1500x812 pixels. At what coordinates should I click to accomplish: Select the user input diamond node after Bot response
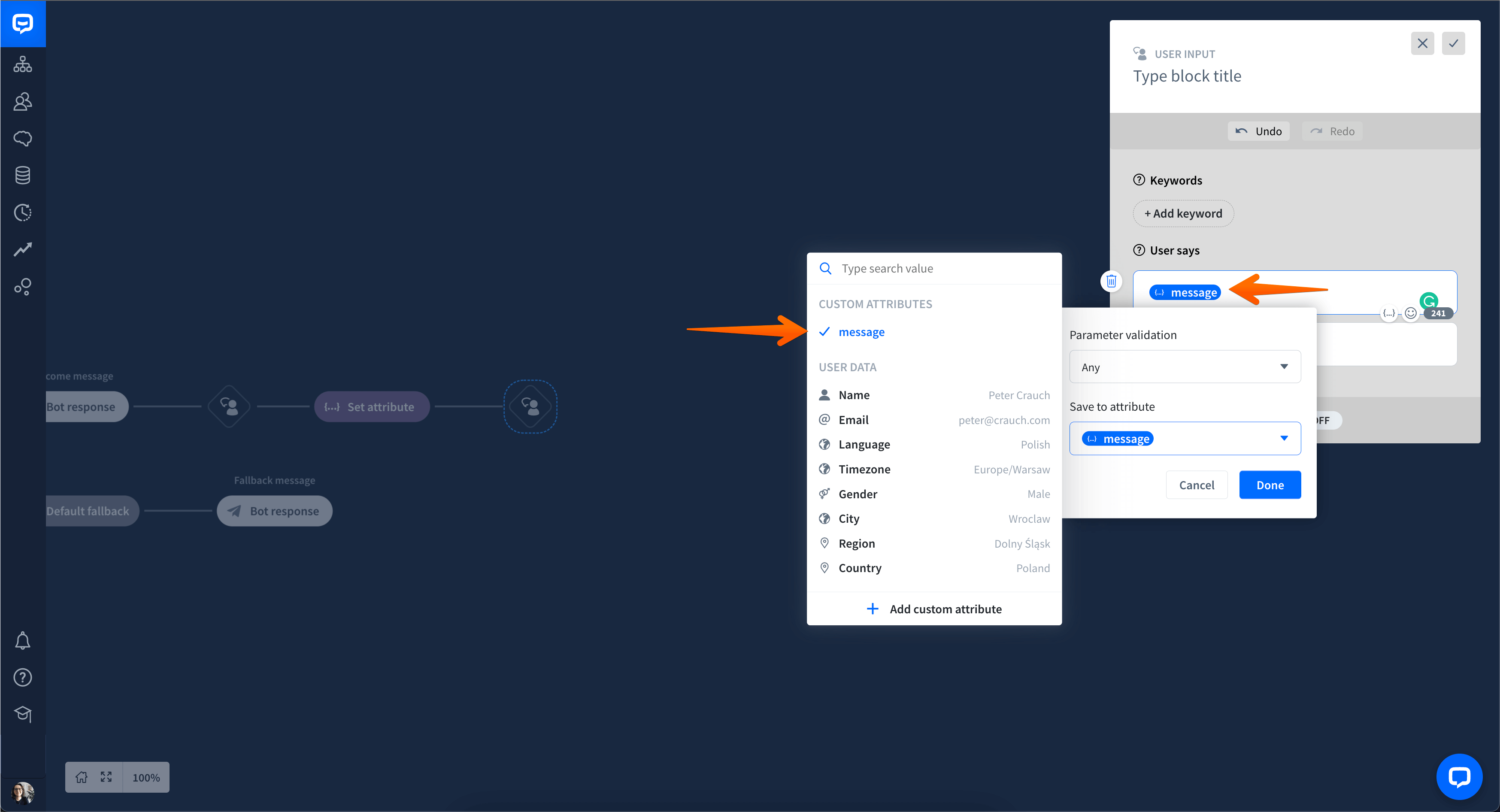tap(229, 406)
